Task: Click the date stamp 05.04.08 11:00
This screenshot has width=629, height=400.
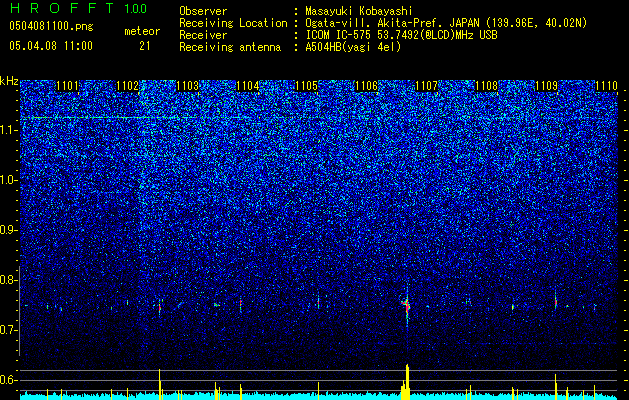Action: (x=51, y=46)
